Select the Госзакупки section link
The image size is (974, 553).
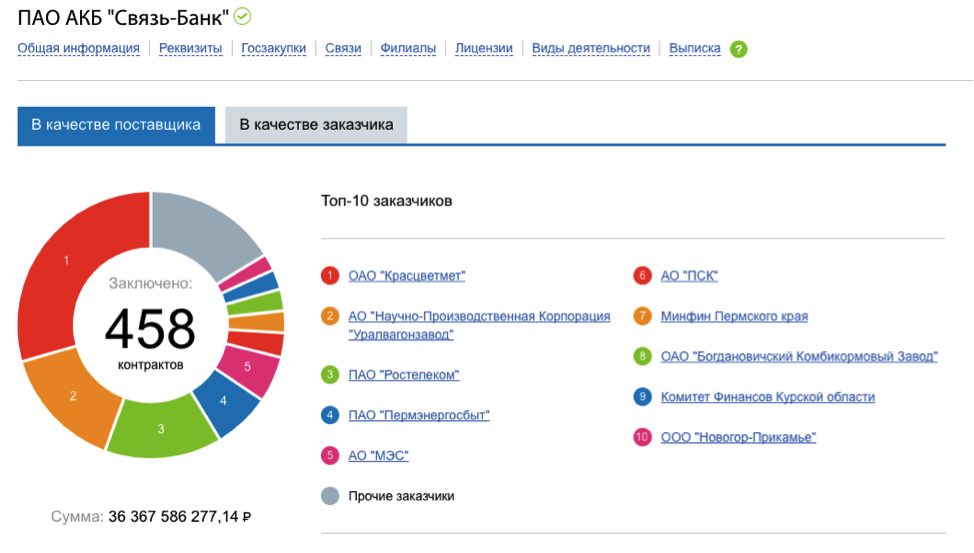point(273,48)
